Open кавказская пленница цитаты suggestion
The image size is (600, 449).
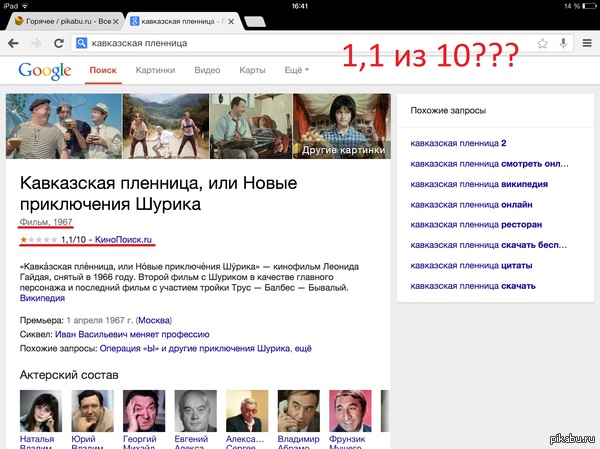click(x=471, y=266)
